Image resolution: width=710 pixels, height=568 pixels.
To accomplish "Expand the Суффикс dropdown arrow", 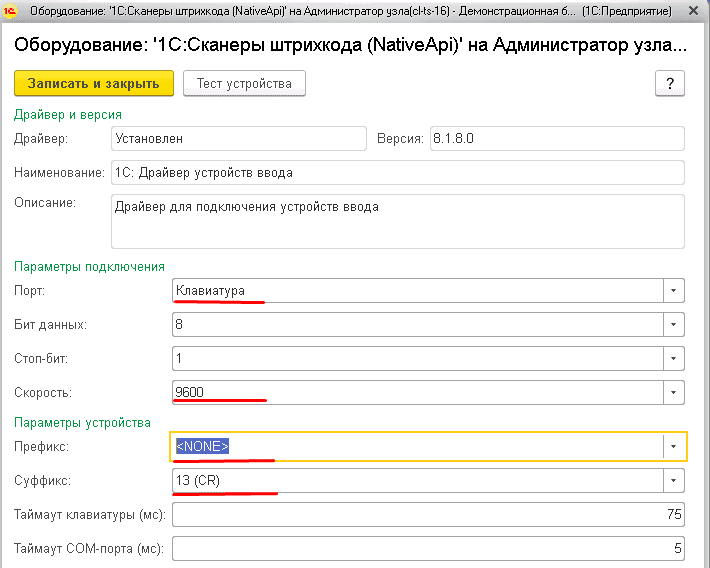I will pos(674,481).
